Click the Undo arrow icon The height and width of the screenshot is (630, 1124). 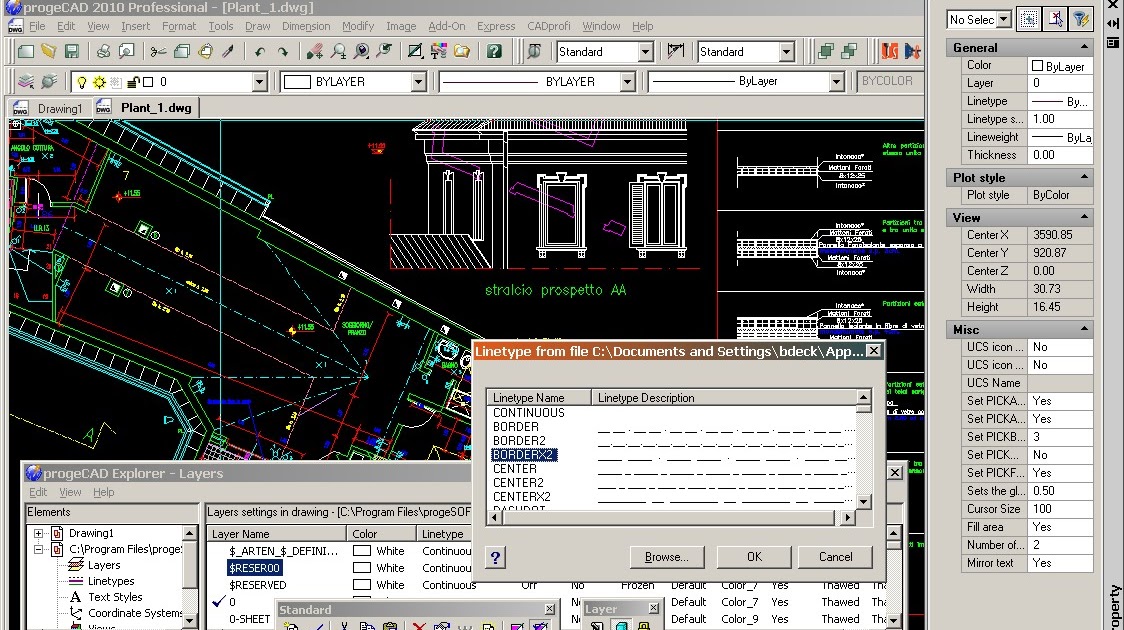pos(260,52)
